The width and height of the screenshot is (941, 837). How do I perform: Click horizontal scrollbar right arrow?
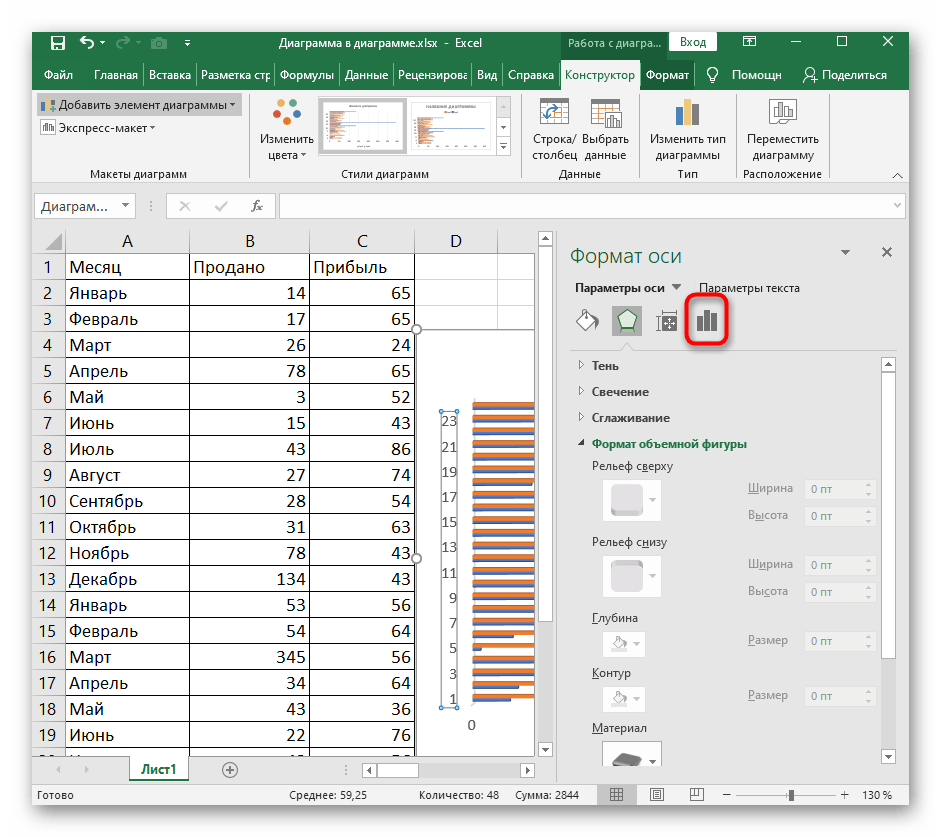coord(528,770)
